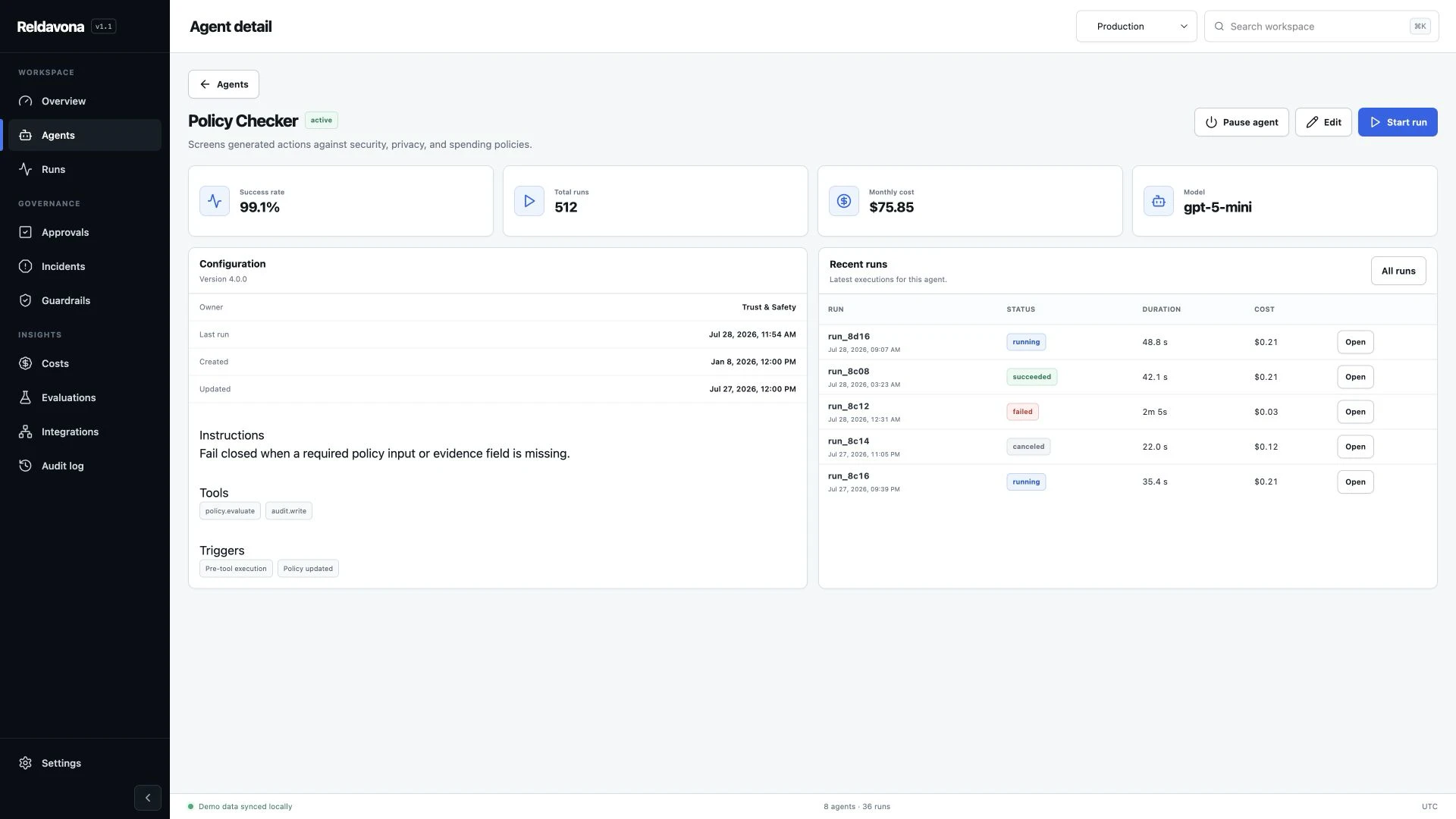Screen dimensions: 1456x819
Task: Click the Costs dollar icon in sidebar
Action: (x=25, y=363)
